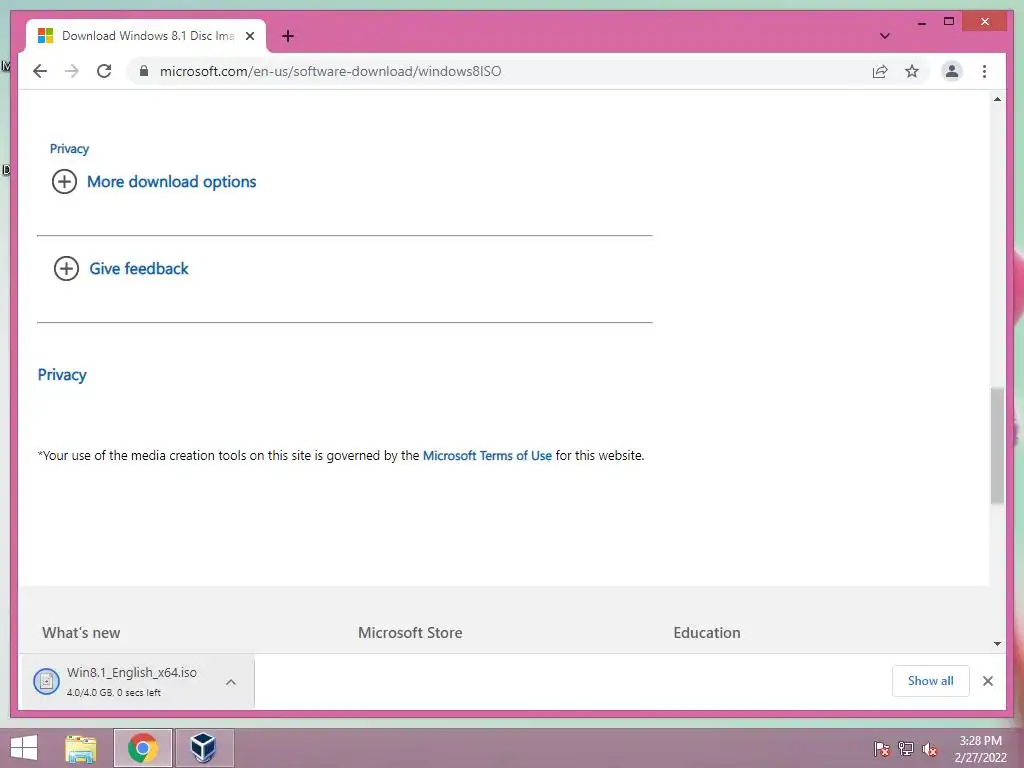Viewport: 1024px width, 768px height.
Task: Open the clock showing 3:28 PM
Action: click(980, 749)
